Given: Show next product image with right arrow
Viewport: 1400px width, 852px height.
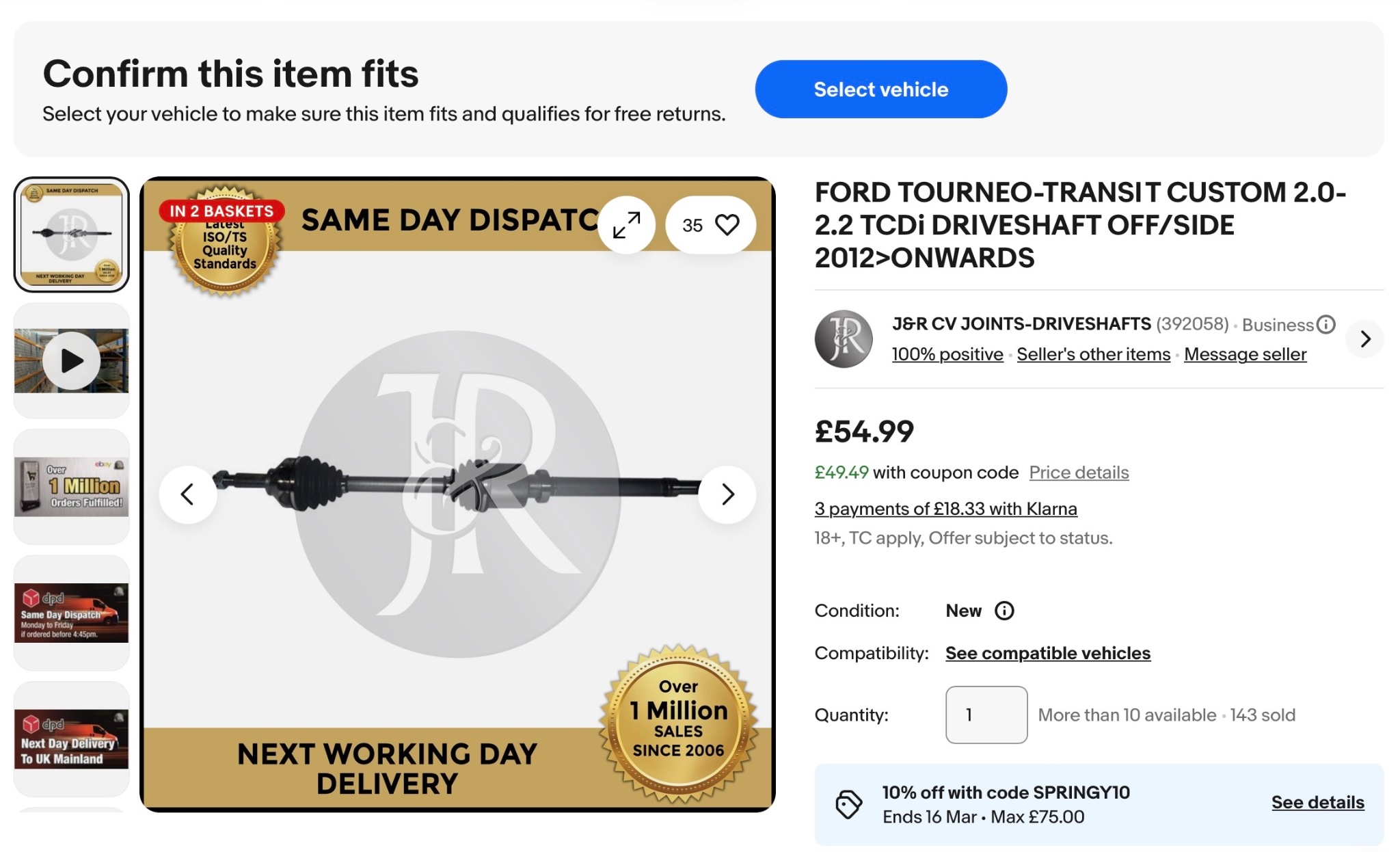Looking at the screenshot, I should coord(727,494).
